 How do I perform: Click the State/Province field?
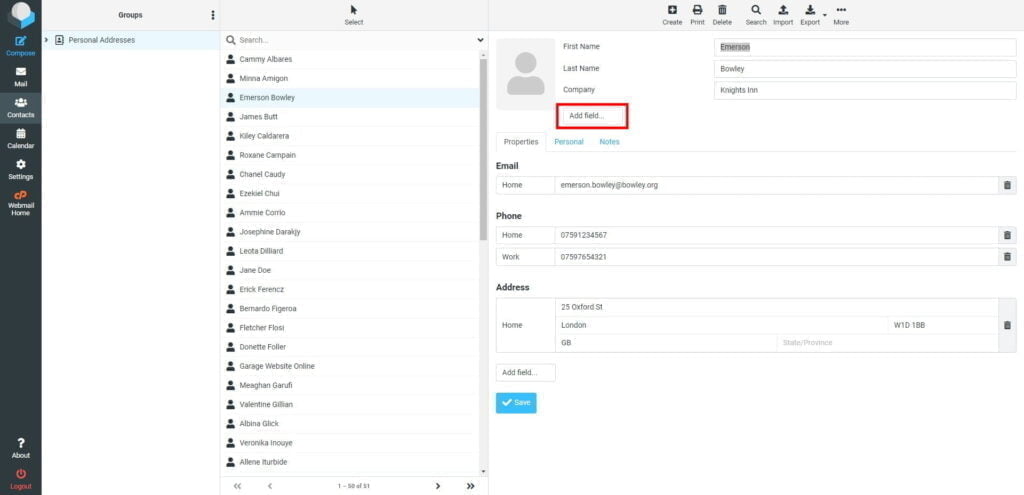coord(888,343)
